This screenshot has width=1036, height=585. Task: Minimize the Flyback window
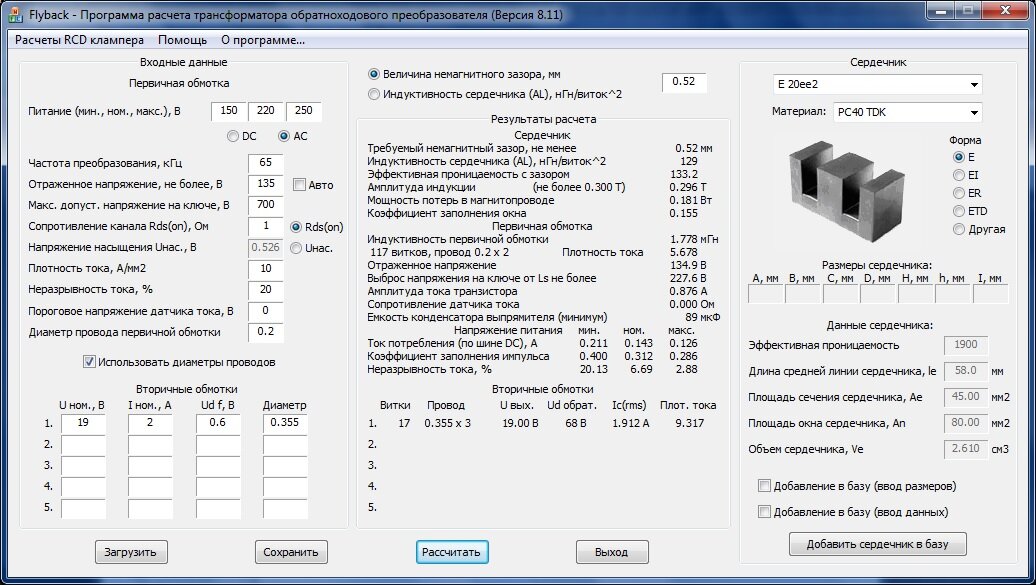(942, 11)
